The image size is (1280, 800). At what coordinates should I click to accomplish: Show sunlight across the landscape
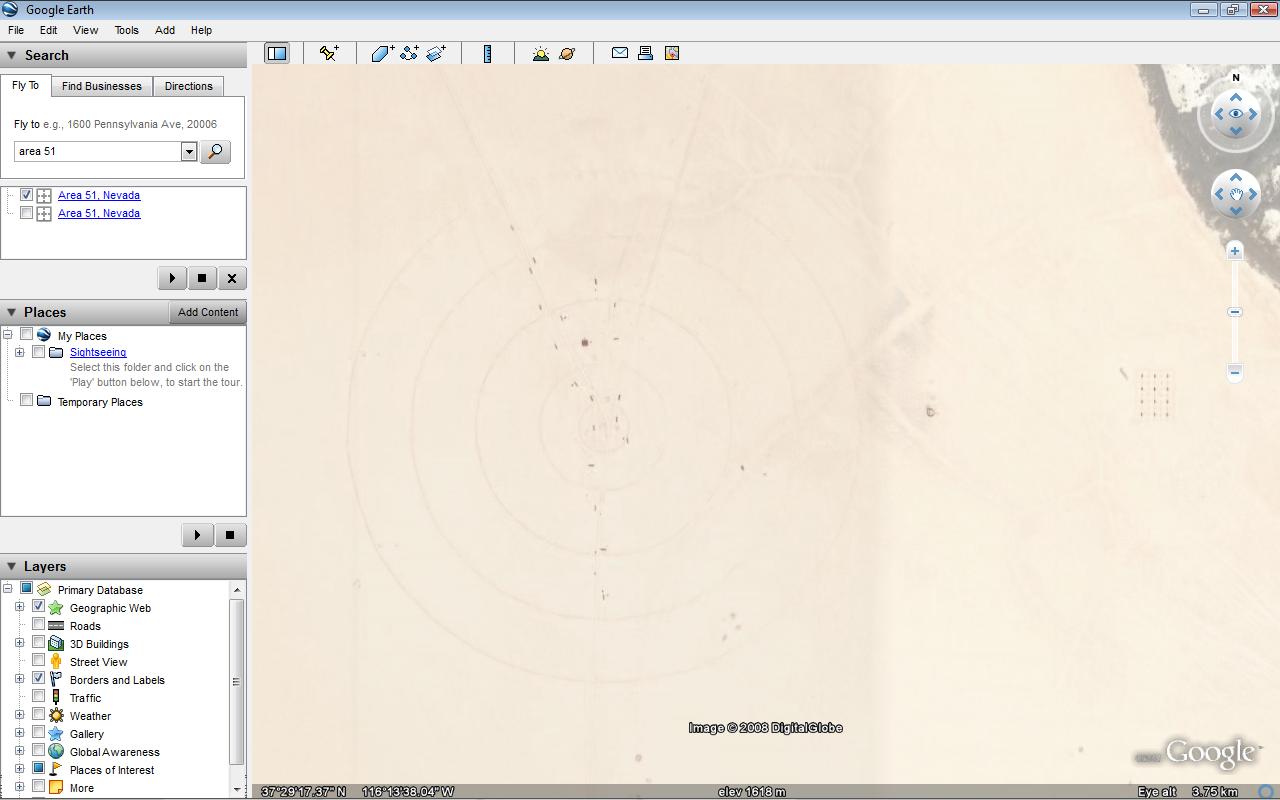coord(540,54)
